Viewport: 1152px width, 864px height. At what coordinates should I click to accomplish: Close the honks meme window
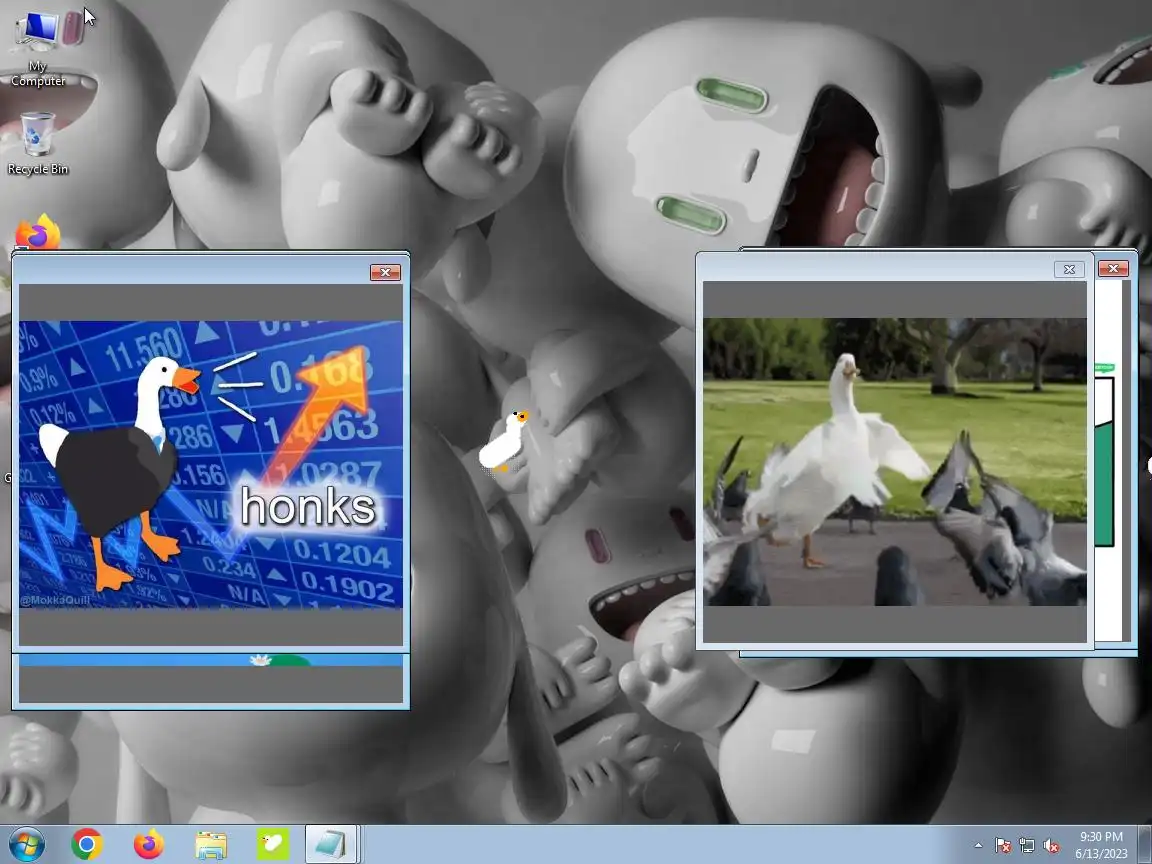385,273
